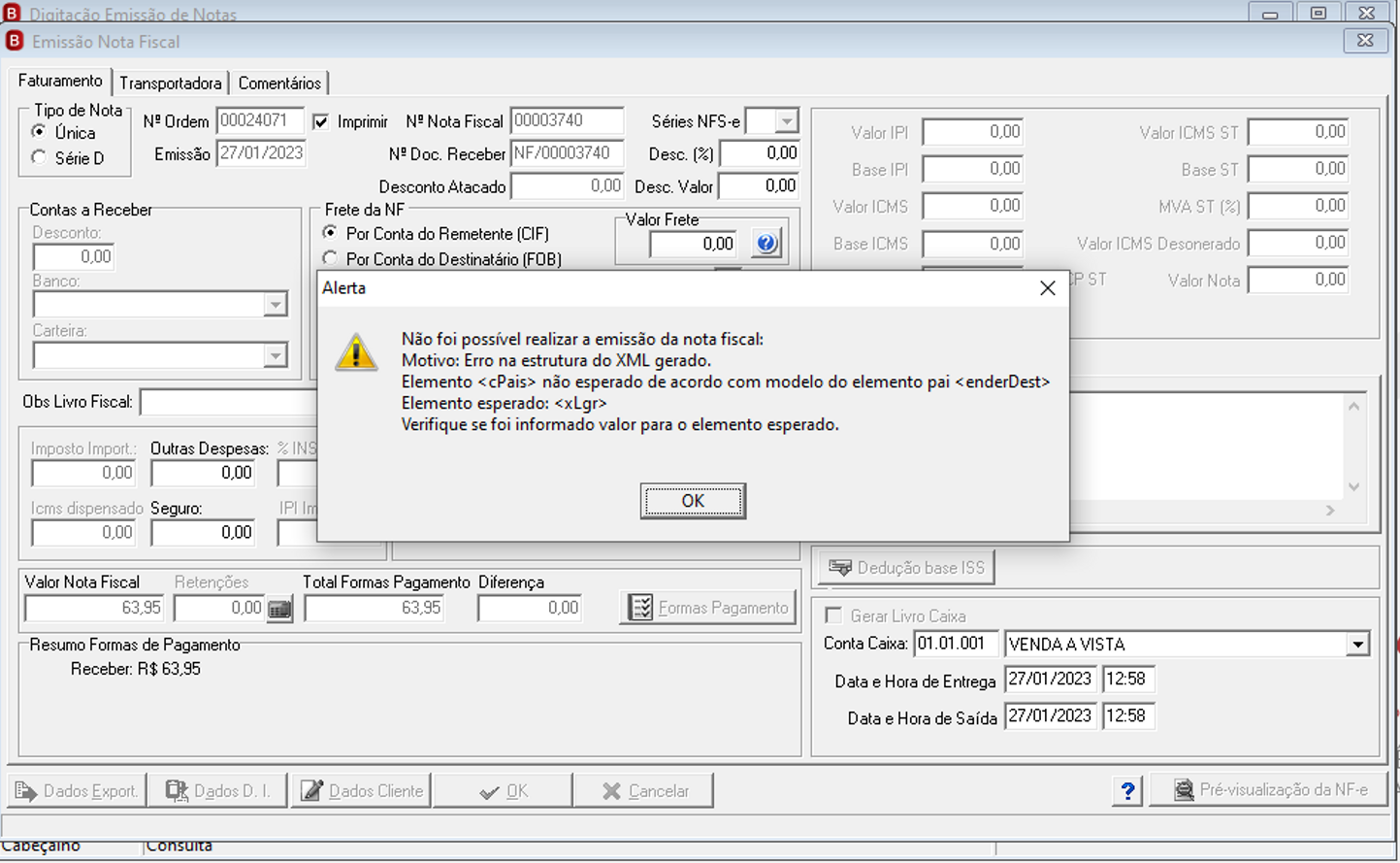1400x863 pixels.
Task: Click the Desconto Atacado field
Action: (x=567, y=186)
